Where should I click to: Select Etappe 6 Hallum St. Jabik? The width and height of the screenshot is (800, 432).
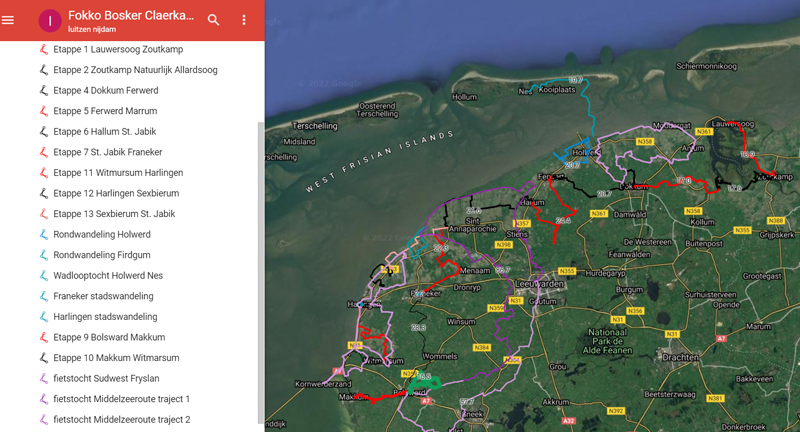[105, 132]
